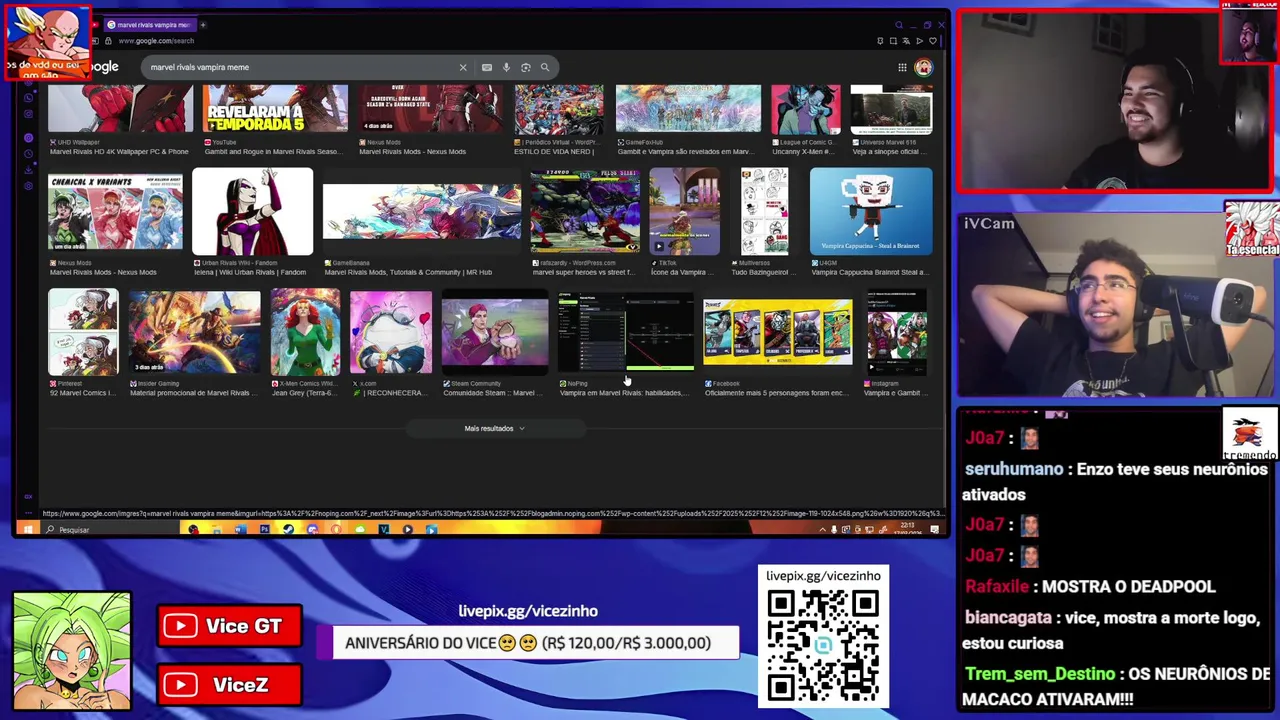Open Periódico Virtual Estilo de Vida Nerd image
The width and height of the screenshot is (1280, 720).
pos(559,109)
